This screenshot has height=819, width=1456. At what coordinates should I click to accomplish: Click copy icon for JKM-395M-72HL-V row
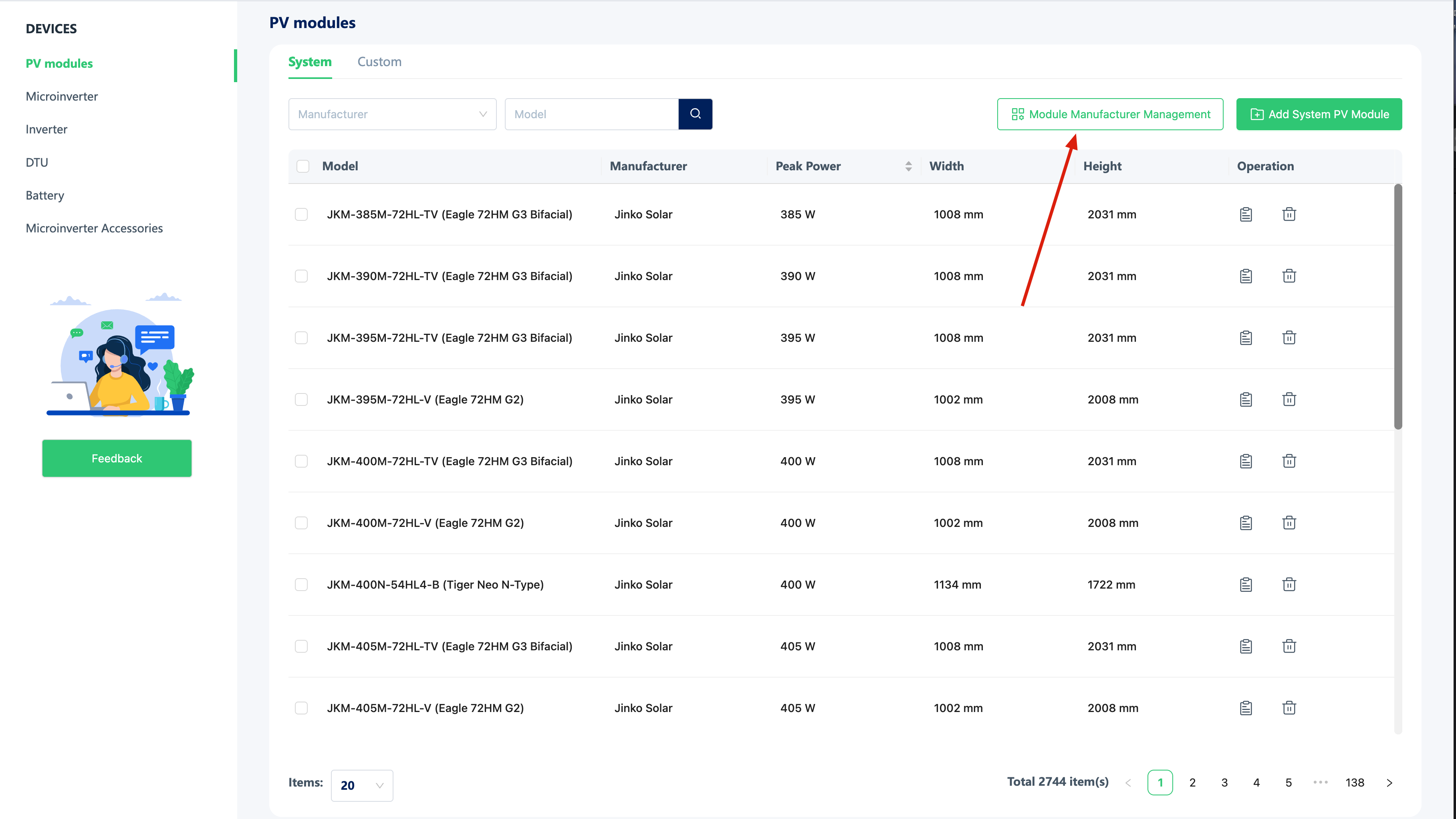point(1246,399)
